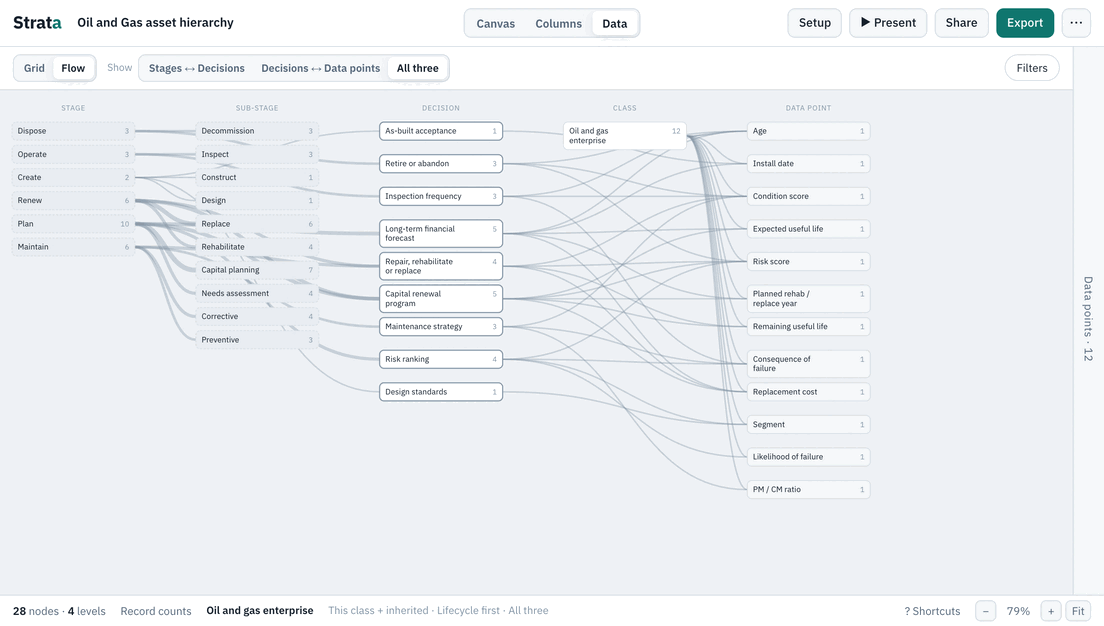Select the Oil and gas enterprise class node

tap(625, 136)
